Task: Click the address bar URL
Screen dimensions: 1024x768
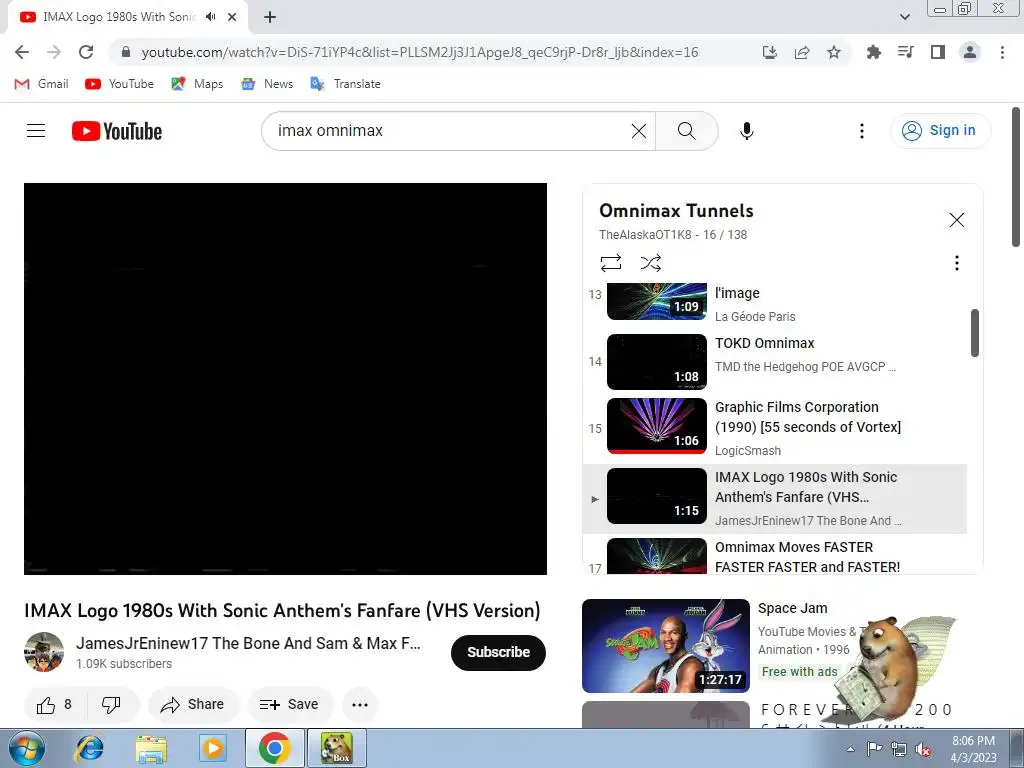Action: click(x=420, y=52)
